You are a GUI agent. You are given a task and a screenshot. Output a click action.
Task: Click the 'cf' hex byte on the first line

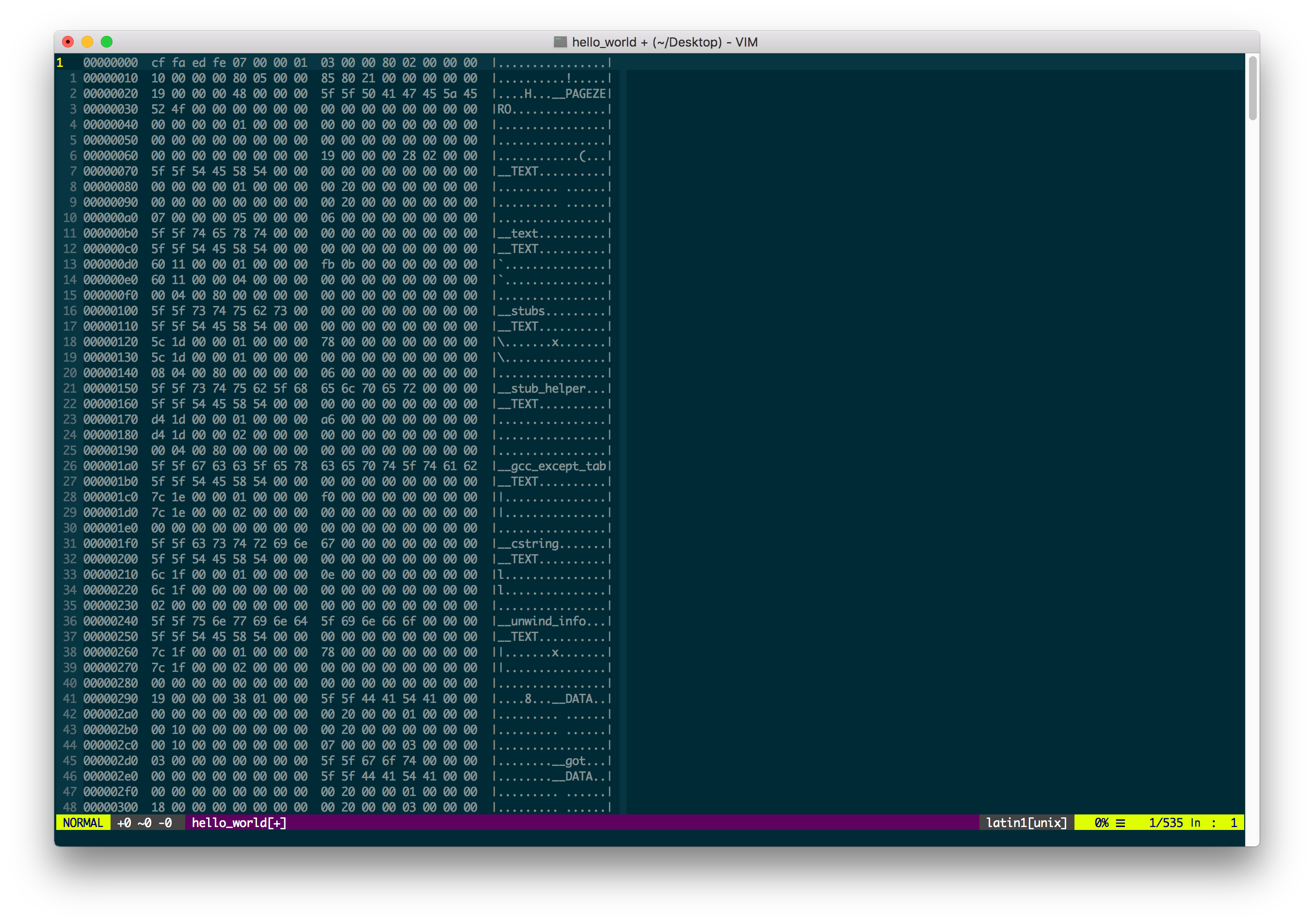158,63
